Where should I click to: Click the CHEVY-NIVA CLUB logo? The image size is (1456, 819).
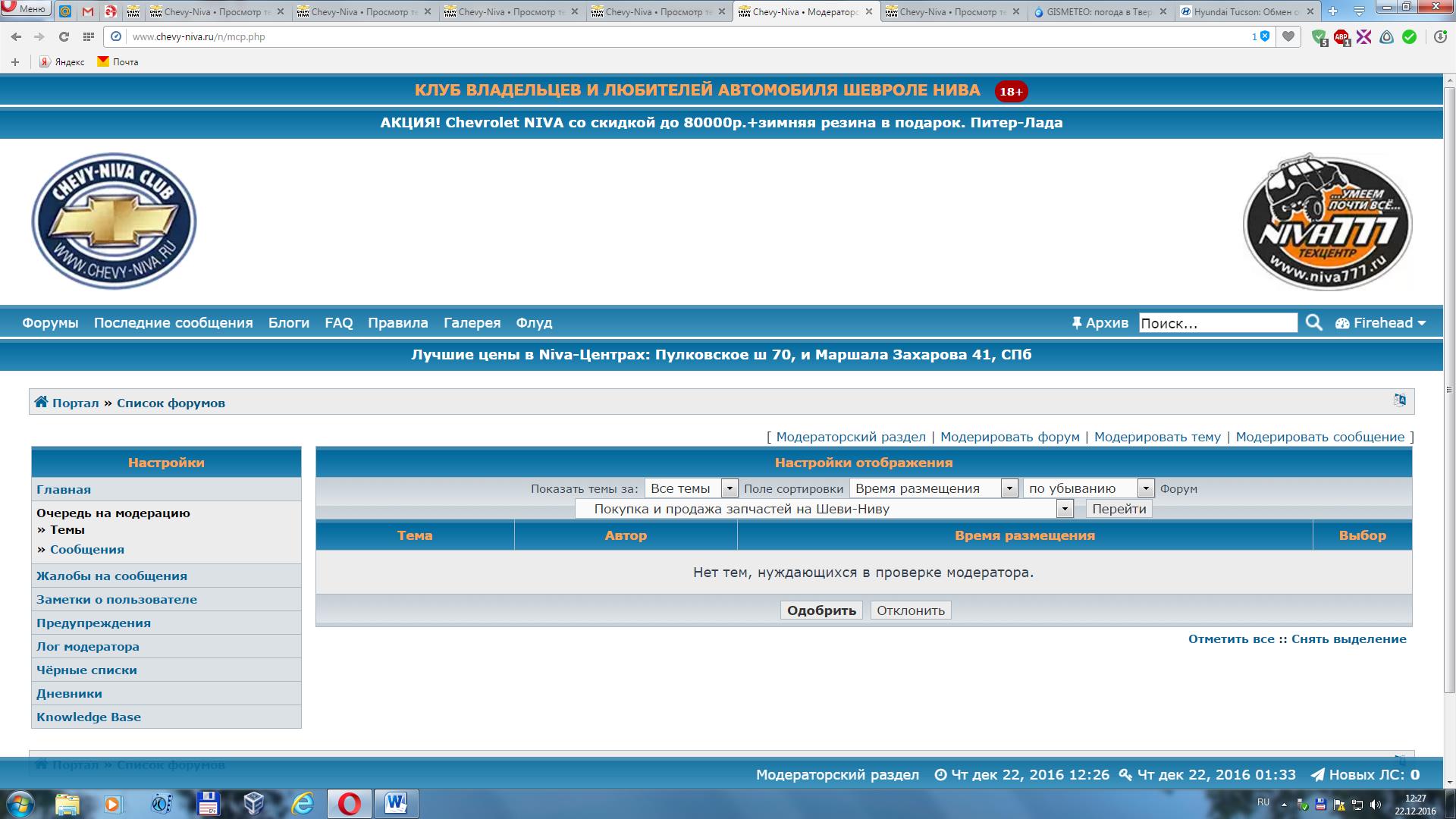coord(114,221)
